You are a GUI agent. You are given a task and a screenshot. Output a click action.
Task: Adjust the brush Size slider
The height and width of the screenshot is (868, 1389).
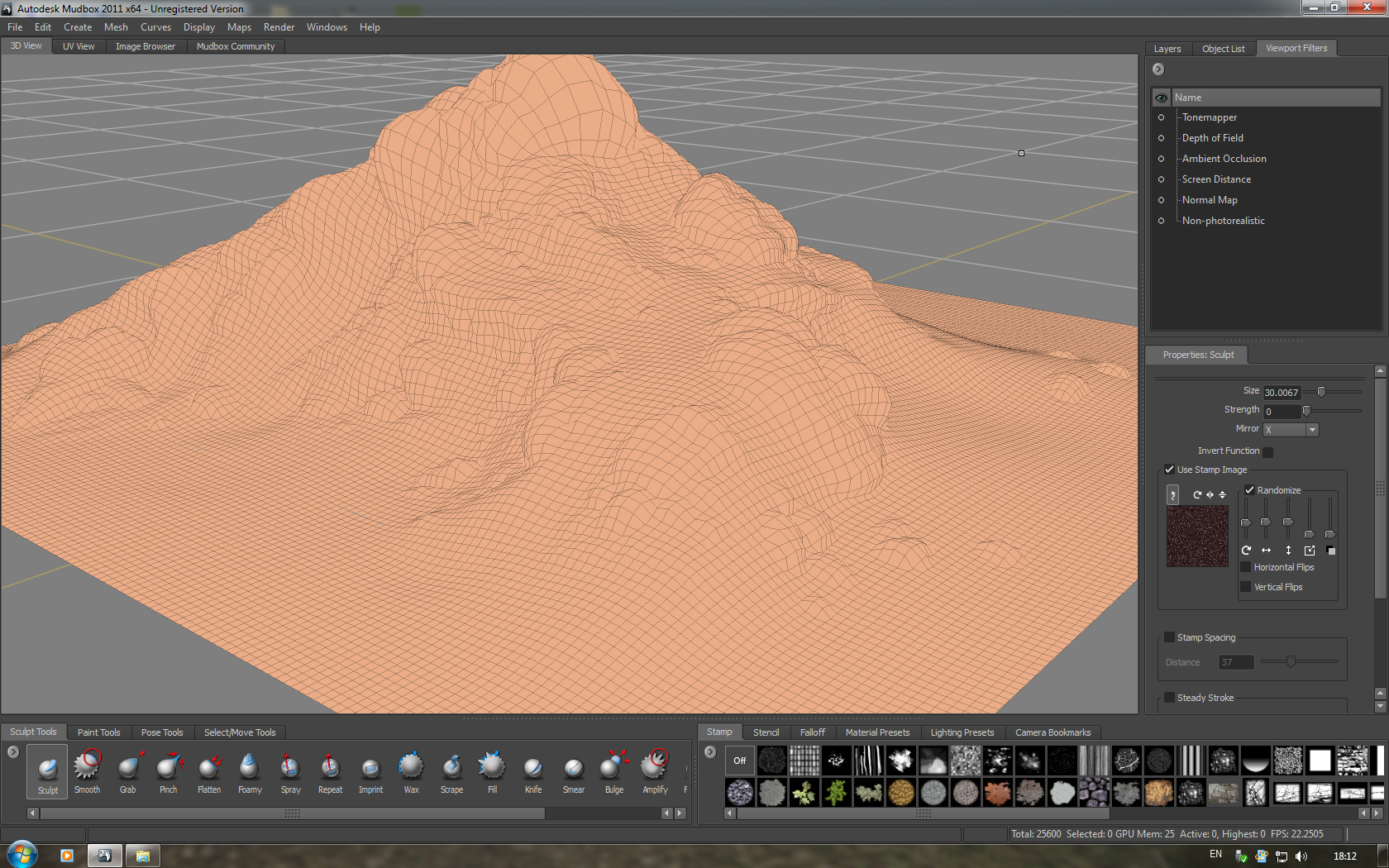pos(1321,392)
